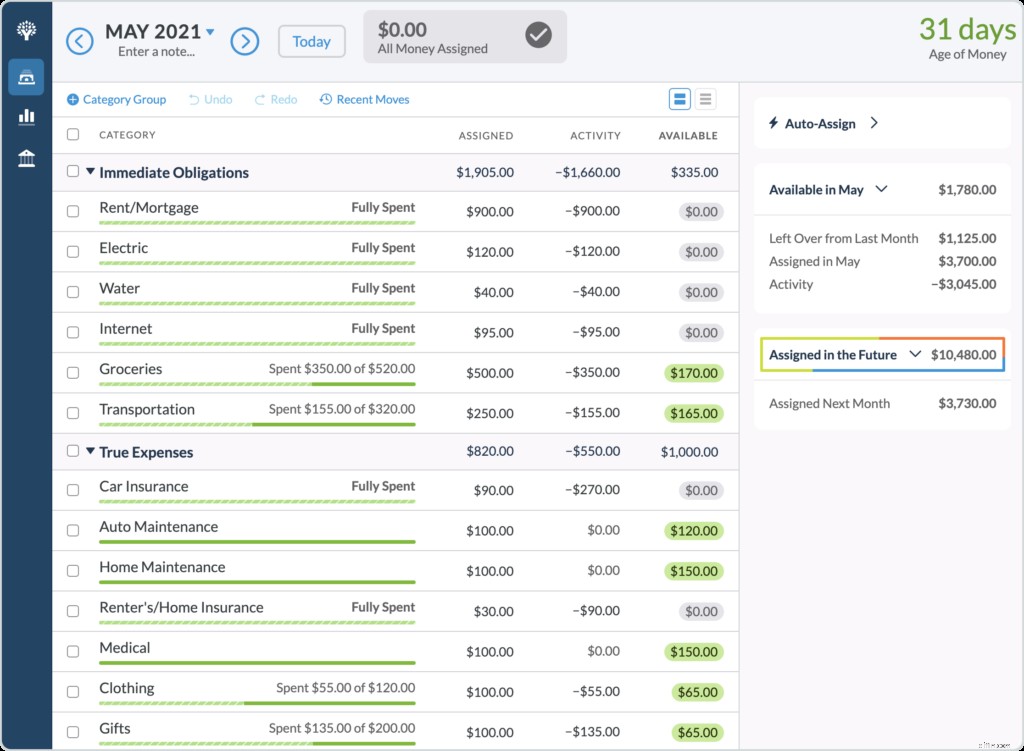Check the Groceries category checkbox
1024x751 pixels.
[72, 372]
